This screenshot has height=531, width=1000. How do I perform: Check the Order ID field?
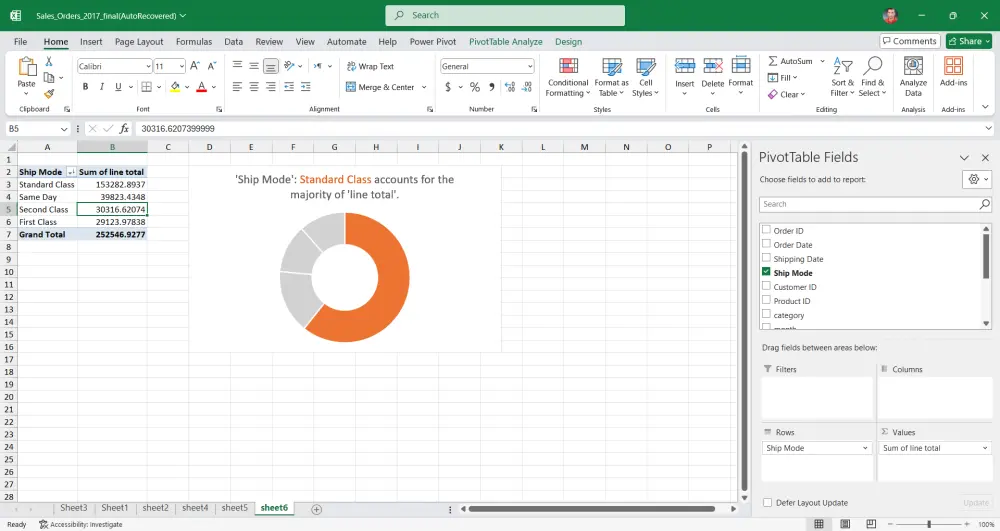point(766,229)
